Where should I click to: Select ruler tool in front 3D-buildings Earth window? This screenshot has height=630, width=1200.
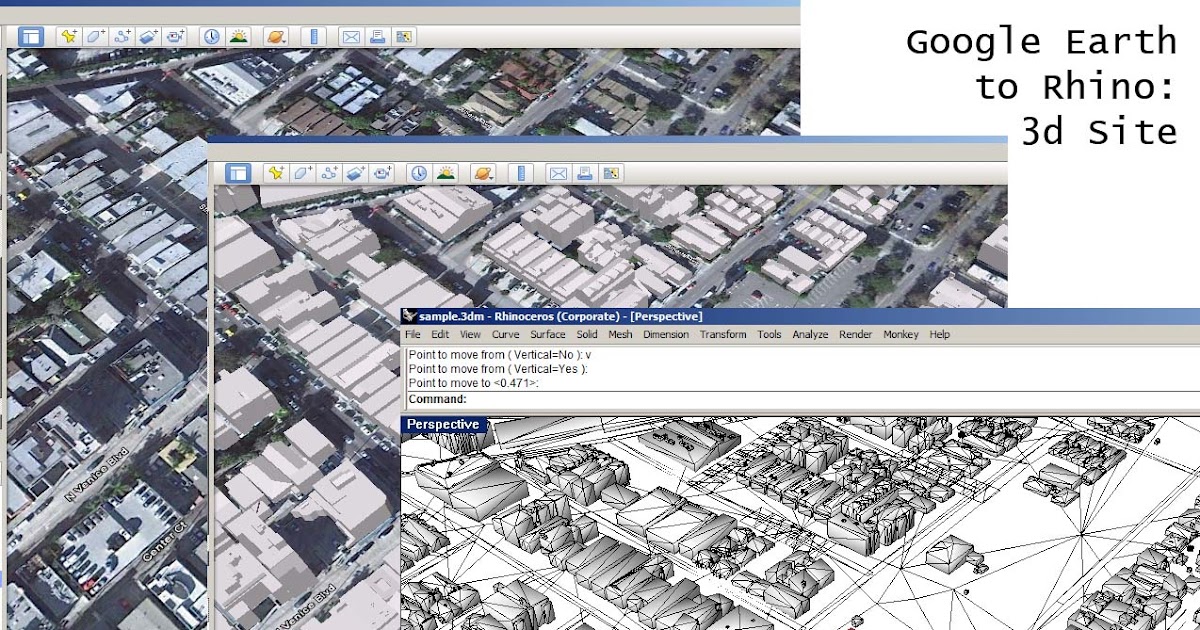tap(523, 173)
